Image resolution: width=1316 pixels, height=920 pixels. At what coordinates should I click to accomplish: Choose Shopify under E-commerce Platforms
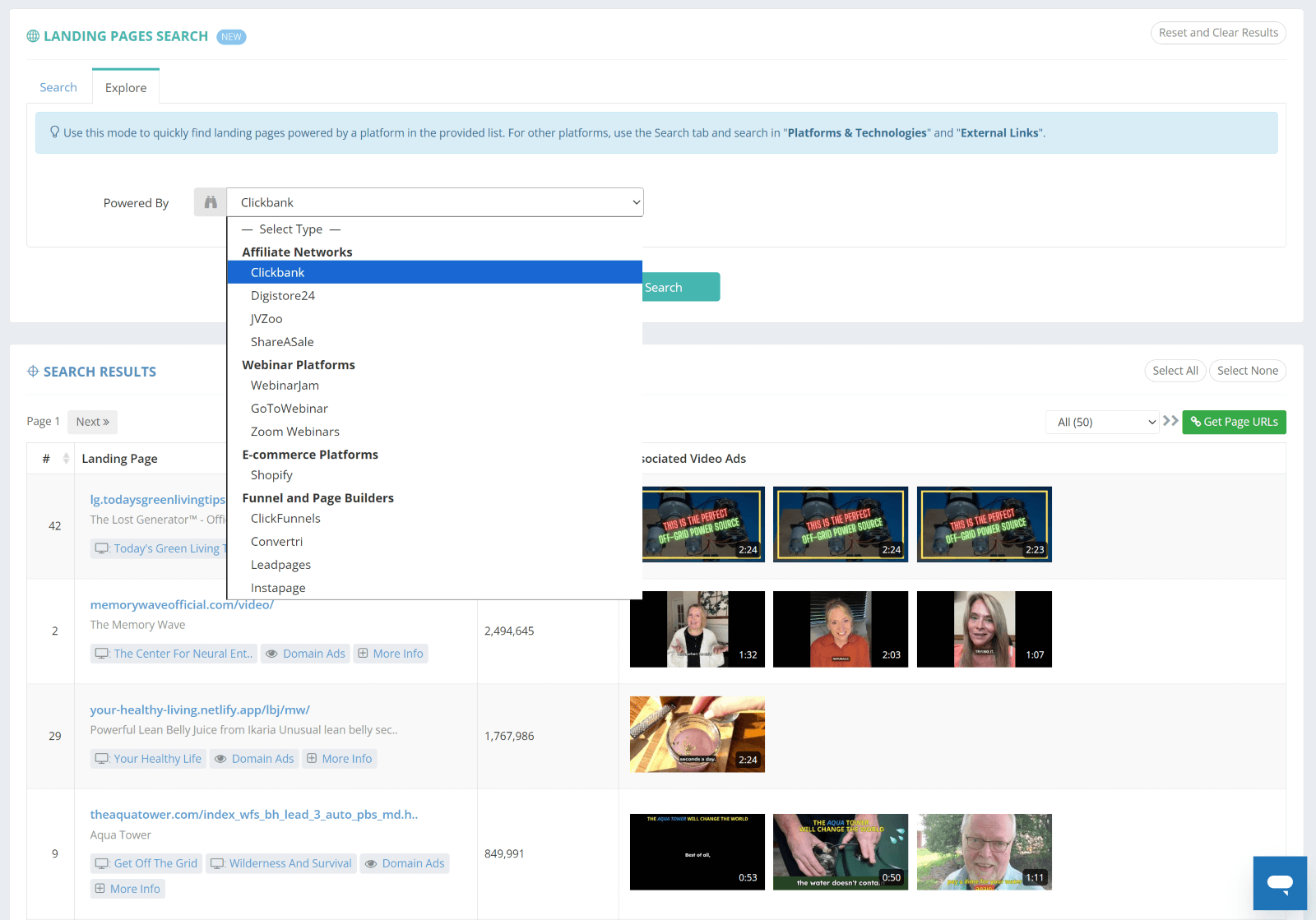tap(434, 474)
